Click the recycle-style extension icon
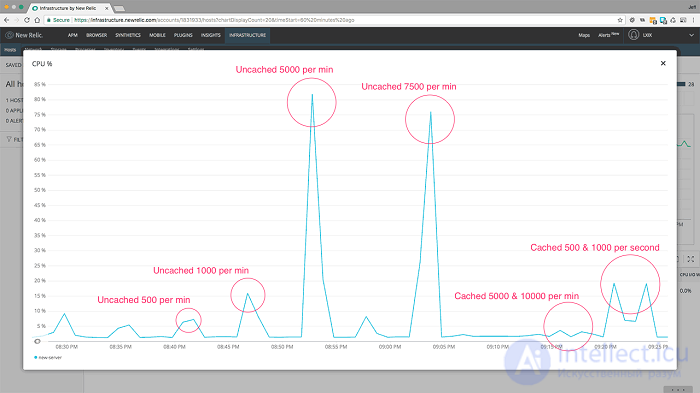The image size is (700, 393). (673, 20)
